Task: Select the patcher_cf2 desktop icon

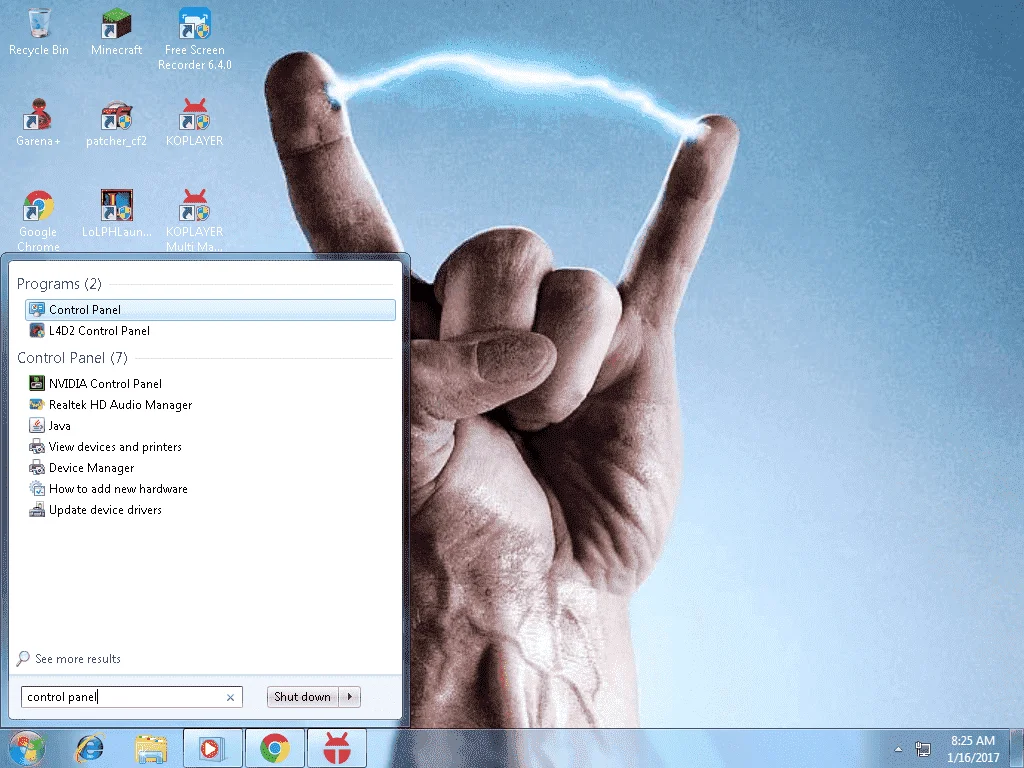Action: pos(116,123)
